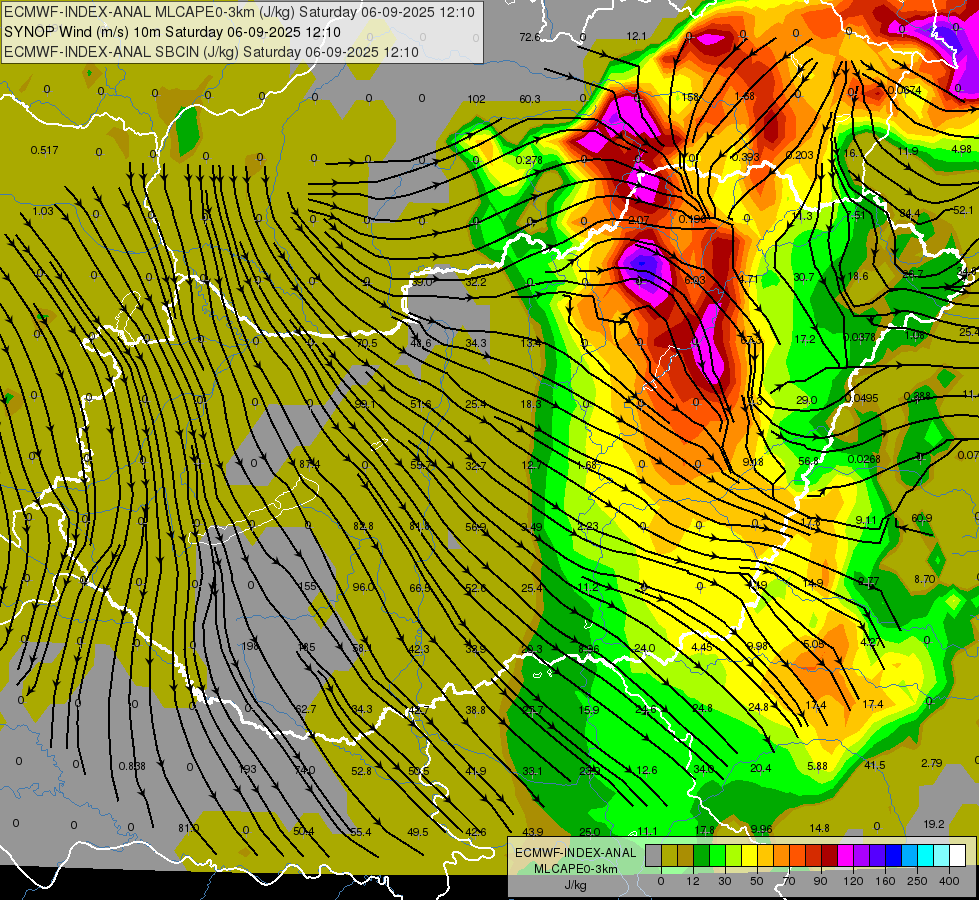This screenshot has height=900, width=979.
Task: Click the legend tick value 120
Action: coord(853,881)
